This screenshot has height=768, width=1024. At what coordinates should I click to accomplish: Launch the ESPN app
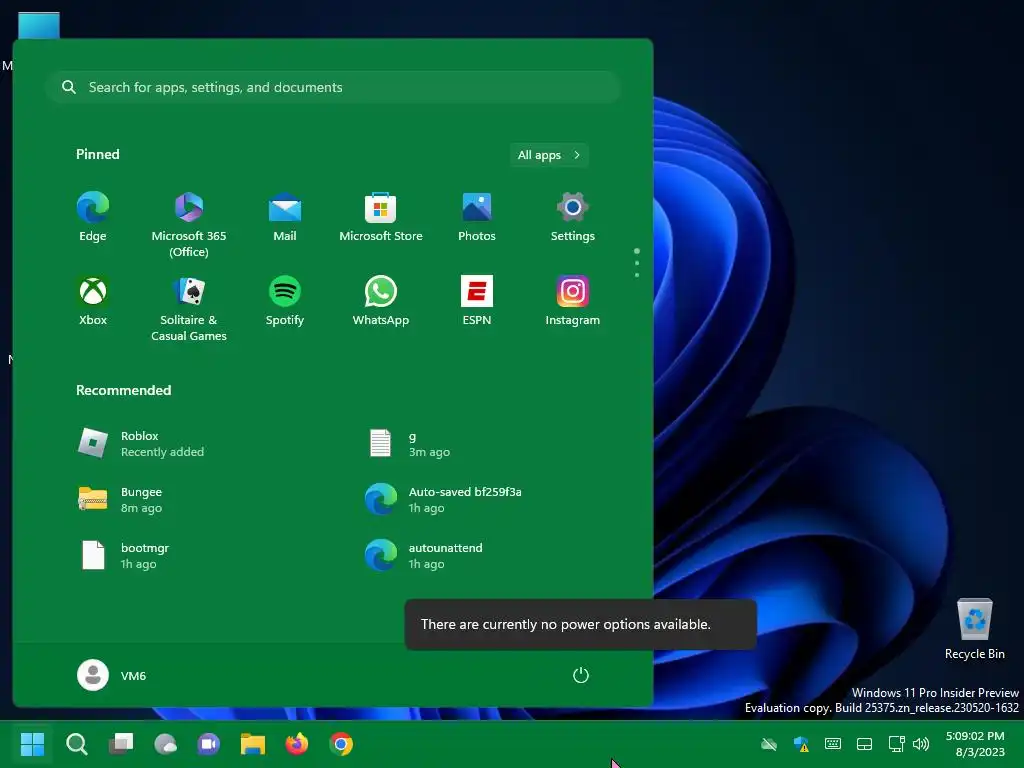[x=477, y=301]
